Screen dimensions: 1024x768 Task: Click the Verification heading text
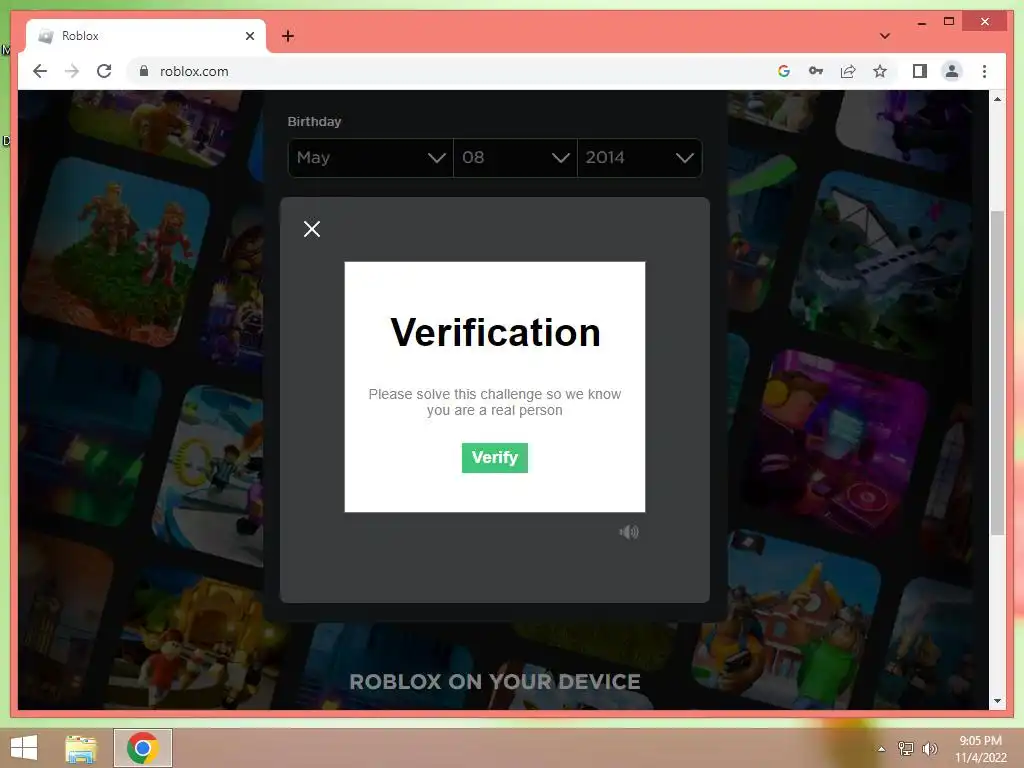(x=495, y=332)
